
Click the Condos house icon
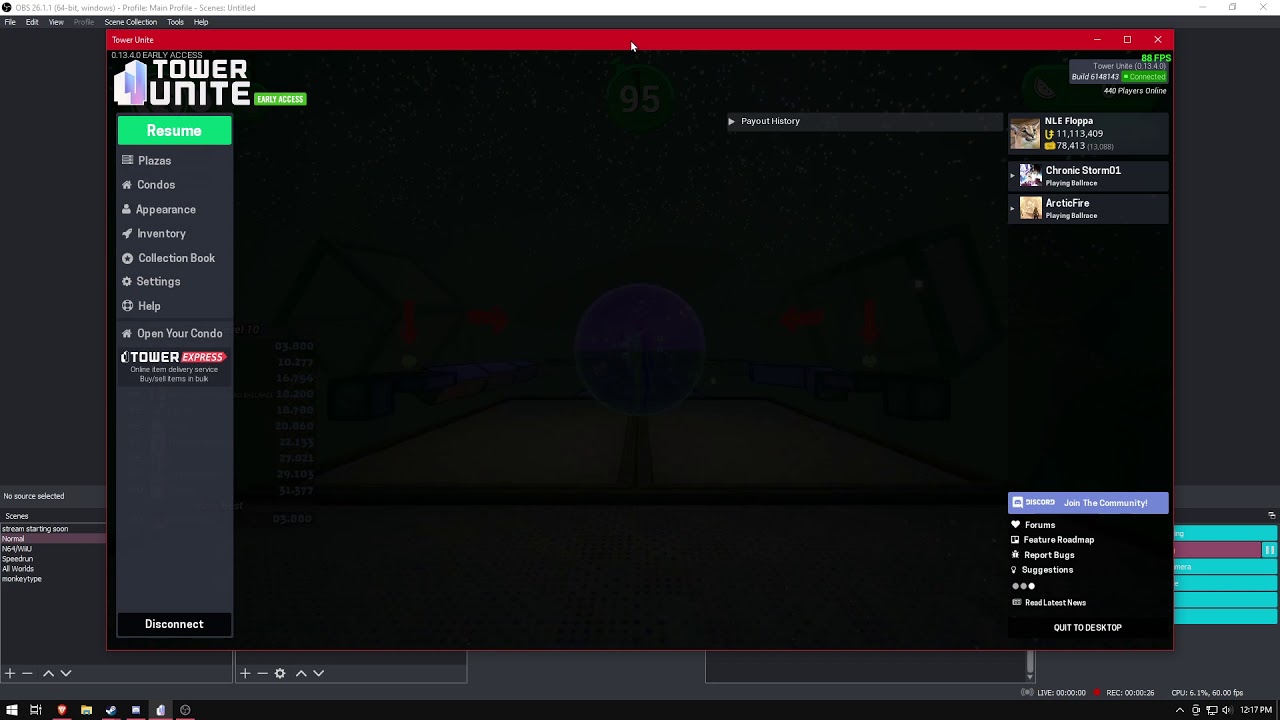pos(127,185)
